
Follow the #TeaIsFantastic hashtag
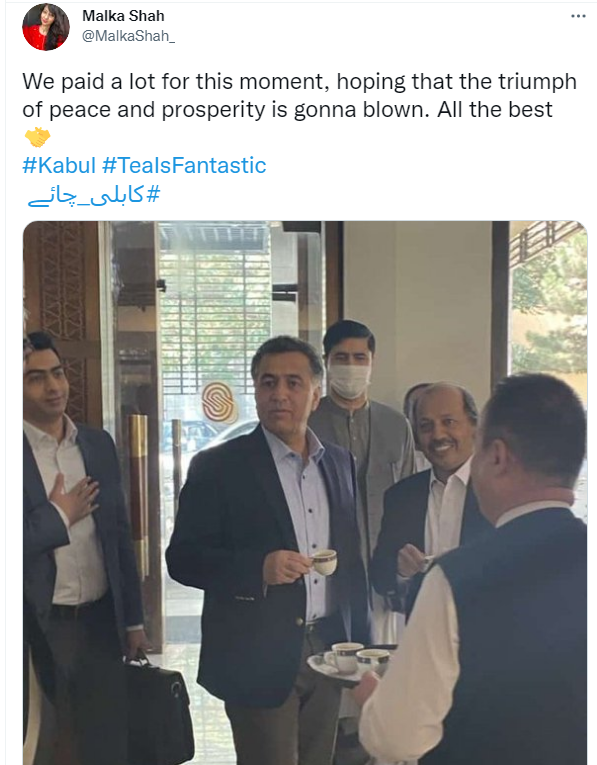184,165
